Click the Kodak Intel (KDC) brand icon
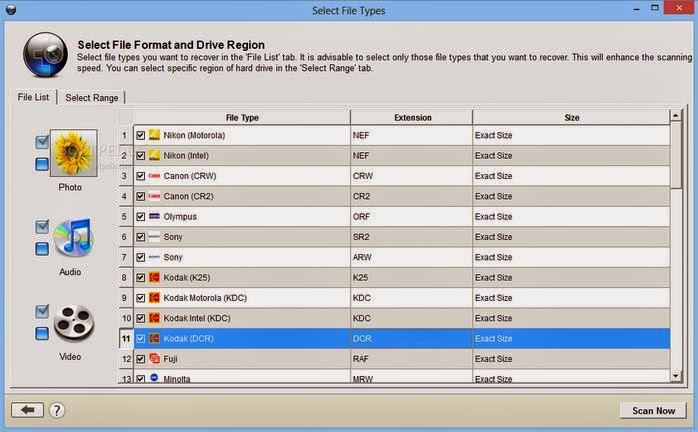The height and width of the screenshot is (432, 698). pos(154,318)
